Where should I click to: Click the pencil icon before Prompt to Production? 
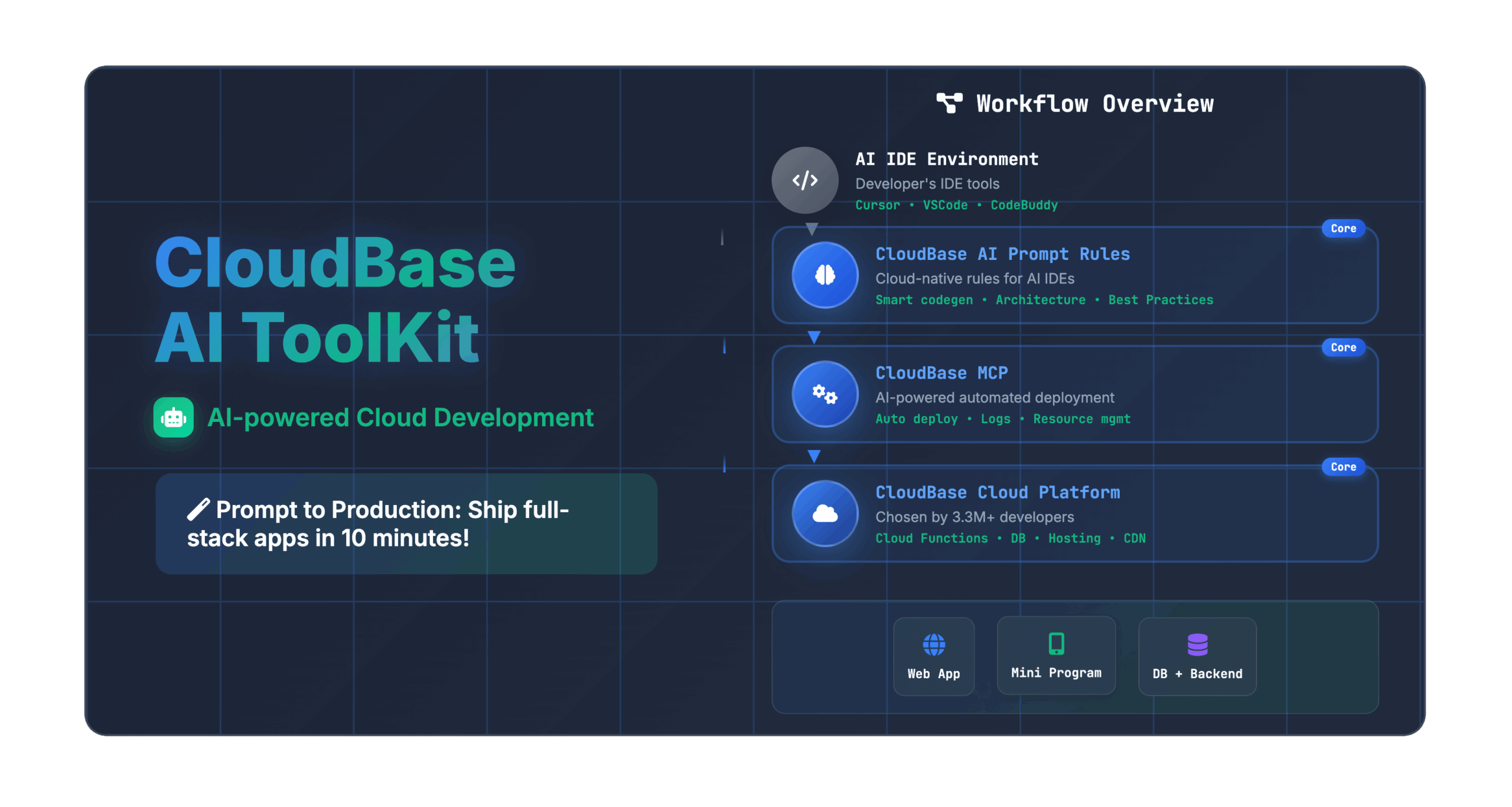(198, 509)
